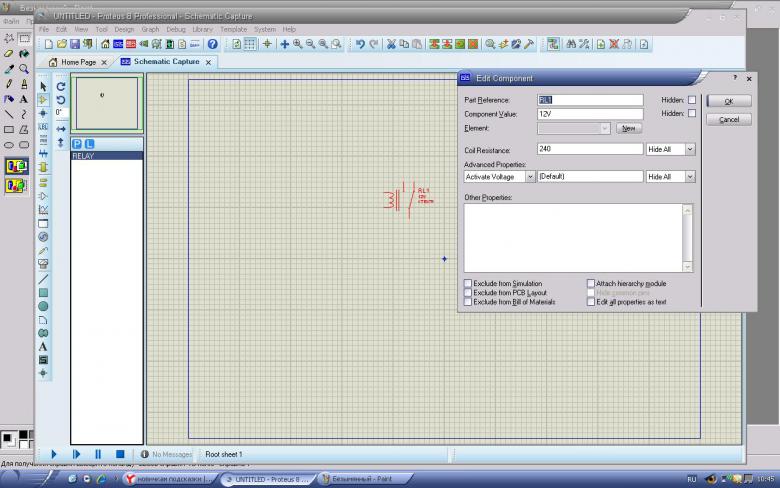Click the Zoom In magnifier icon
This screenshot has height=488, width=780.
[297, 44]
